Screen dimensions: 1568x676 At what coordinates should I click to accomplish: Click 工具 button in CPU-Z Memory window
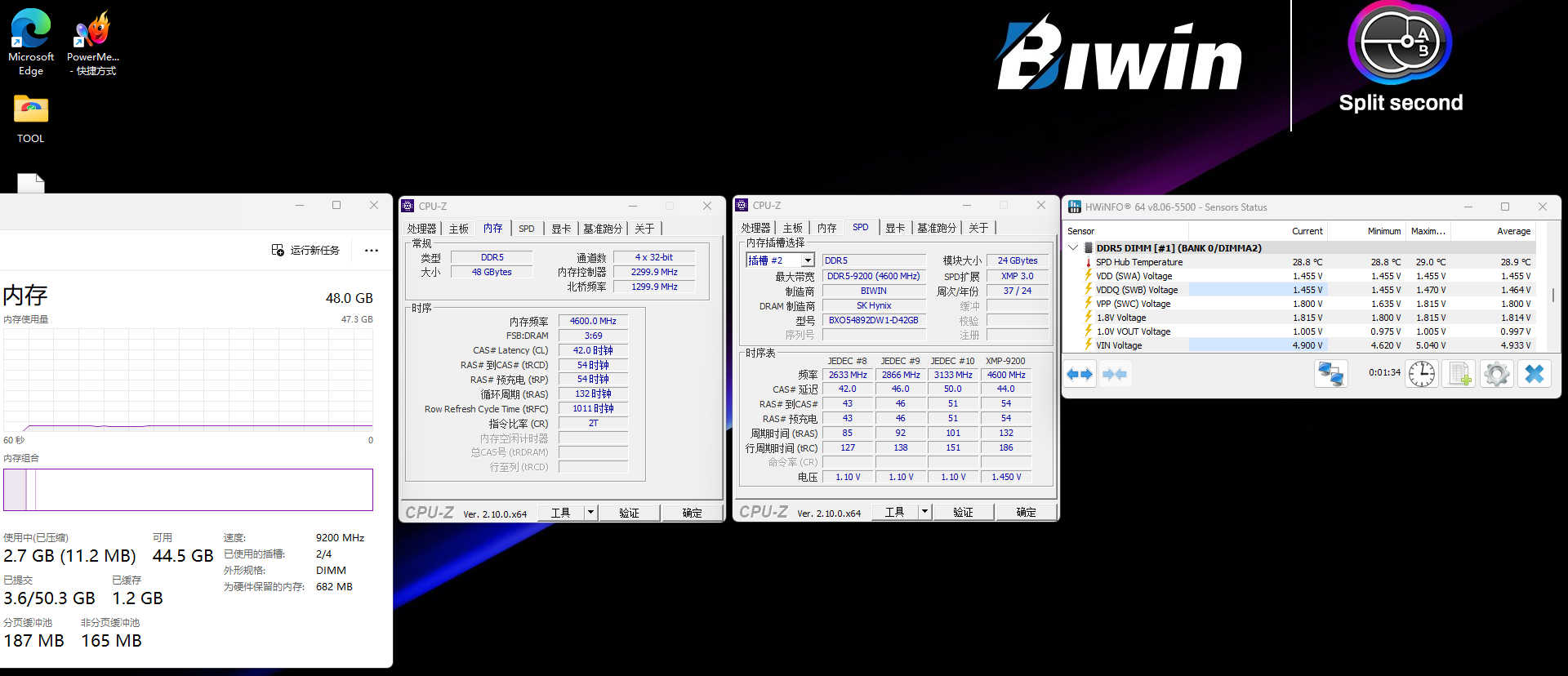click(560, 513)
